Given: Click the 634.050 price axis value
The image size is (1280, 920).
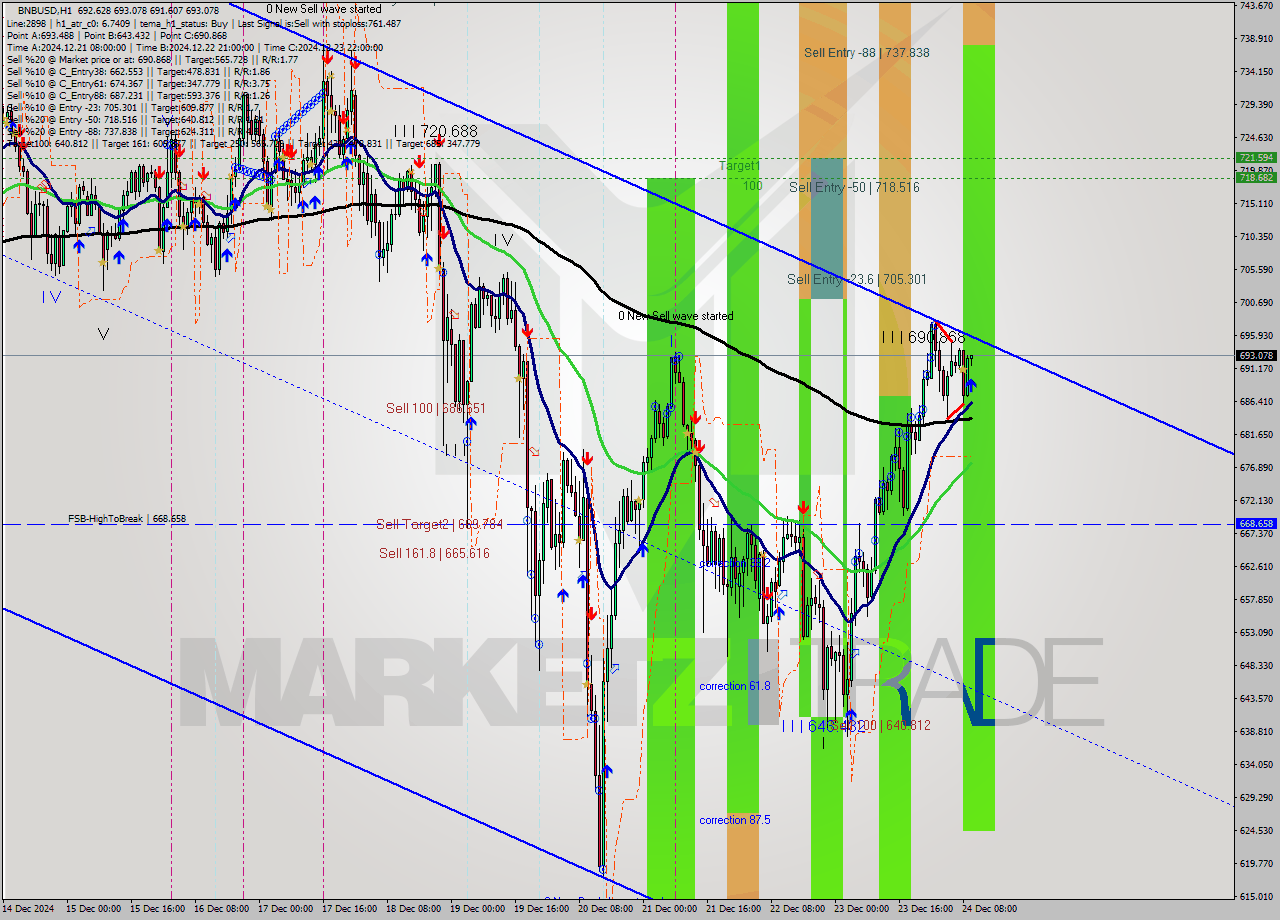Looking at the screenshot, I should (1256, 765).
